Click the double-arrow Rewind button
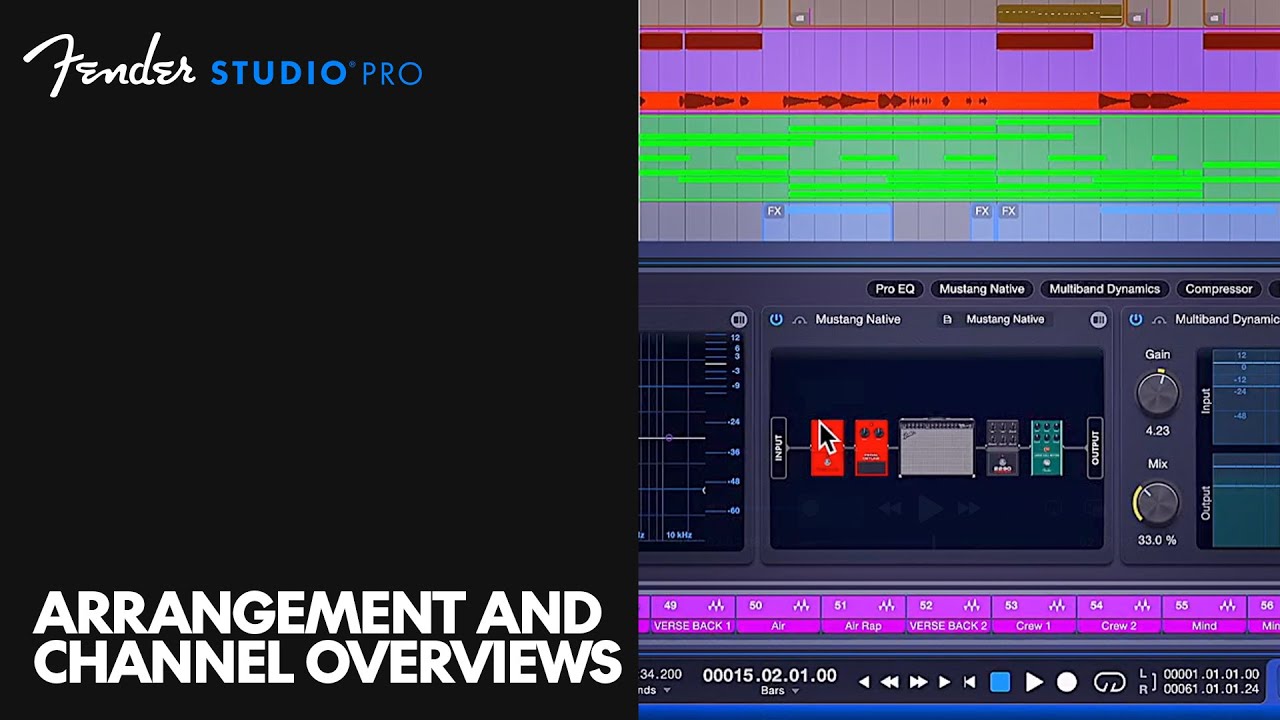Screen dimensions: 1280x720 tap(890, 682)
